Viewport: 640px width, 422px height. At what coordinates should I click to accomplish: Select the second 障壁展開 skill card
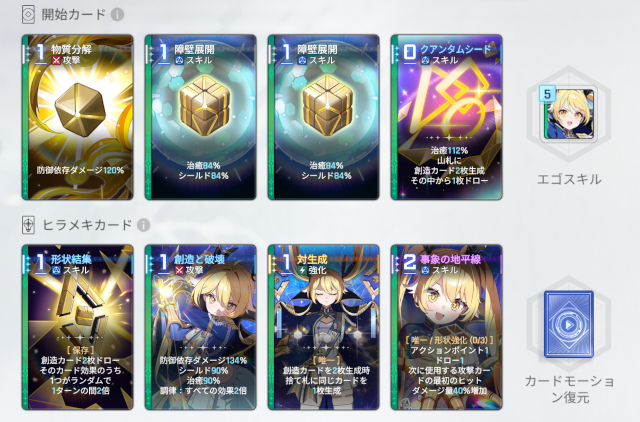(323, 117)
